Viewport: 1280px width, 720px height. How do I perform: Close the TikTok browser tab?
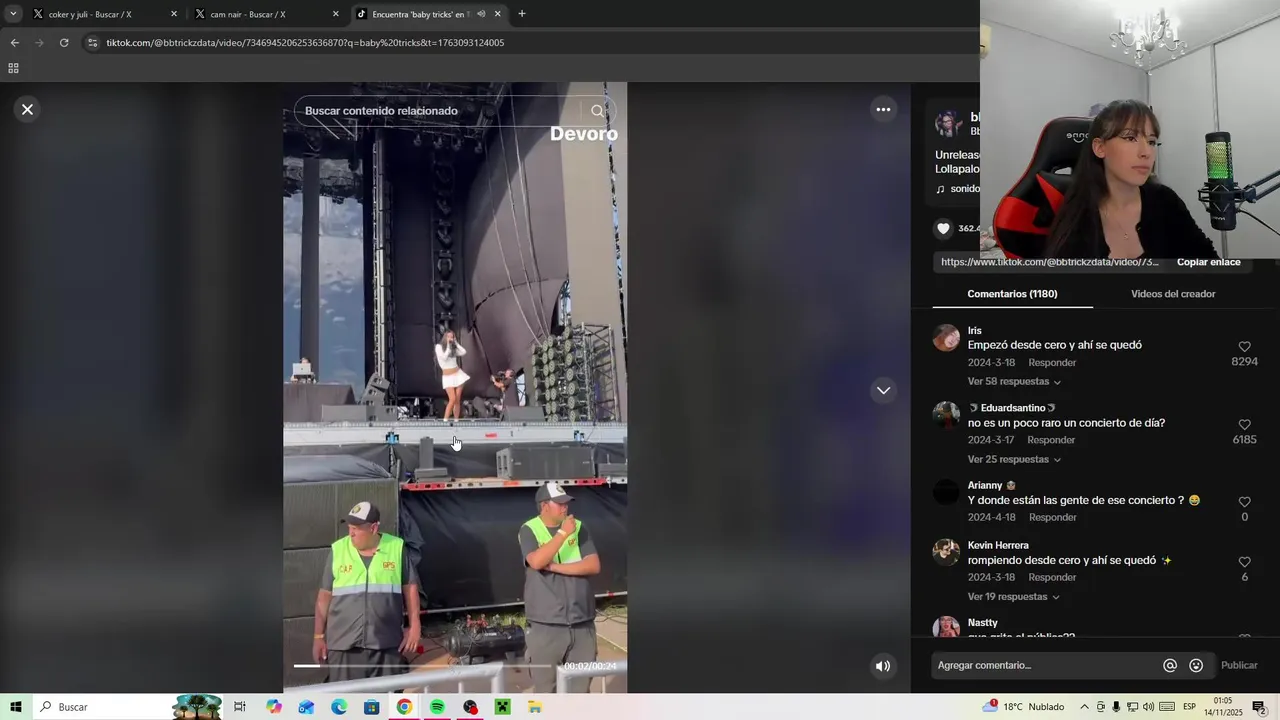coord(497,14)
